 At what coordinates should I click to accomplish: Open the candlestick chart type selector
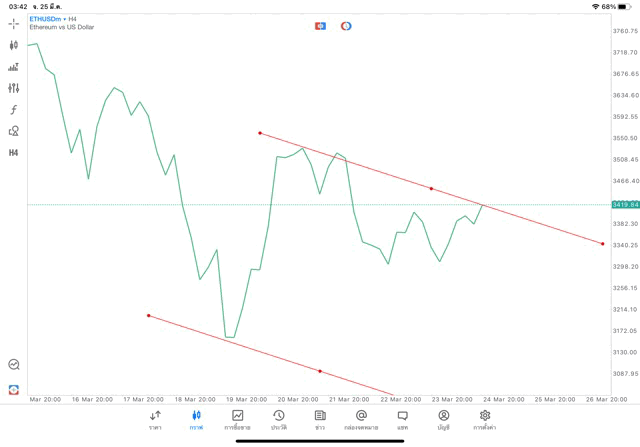click(14, 45)
